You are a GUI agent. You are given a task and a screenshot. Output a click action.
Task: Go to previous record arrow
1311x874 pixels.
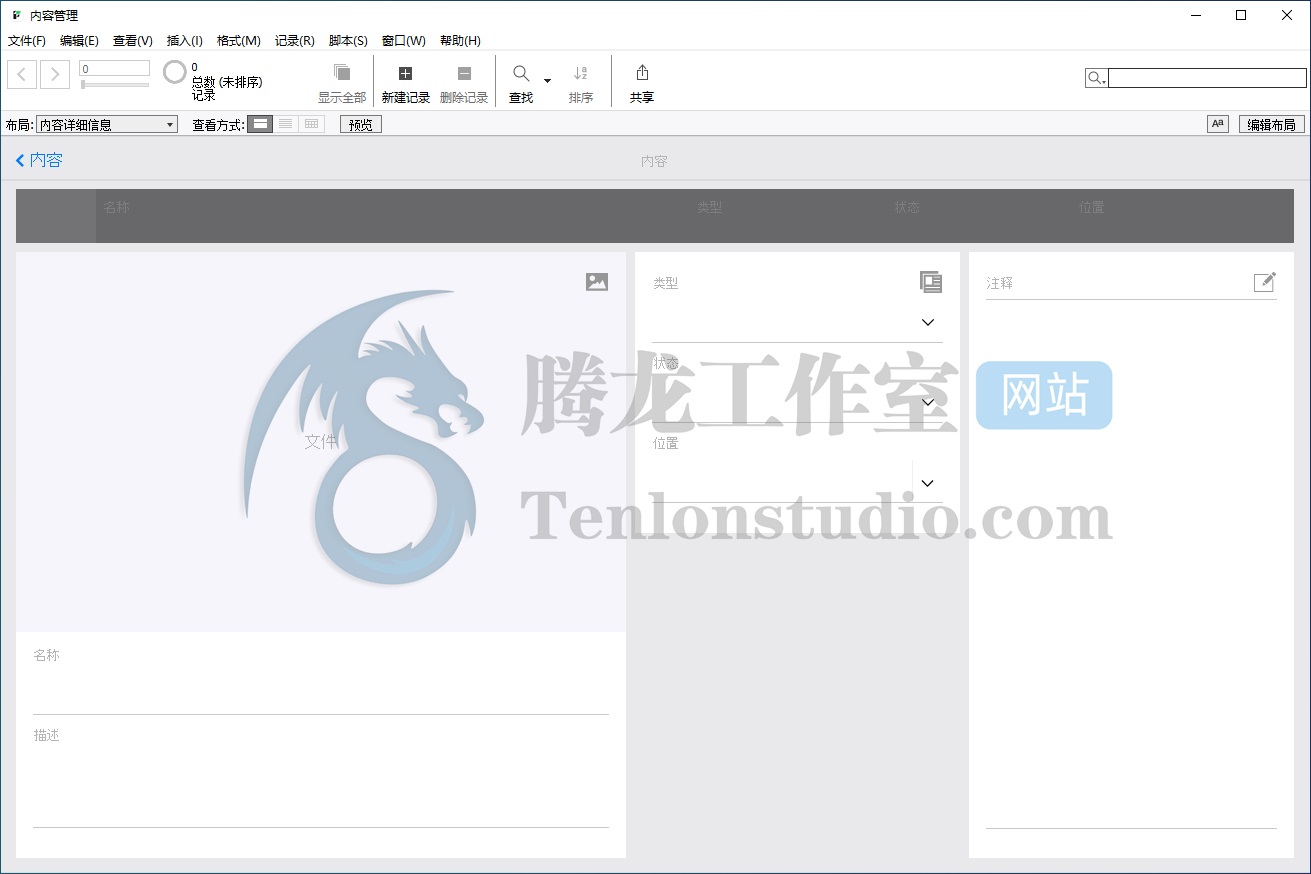coord(22,74)
